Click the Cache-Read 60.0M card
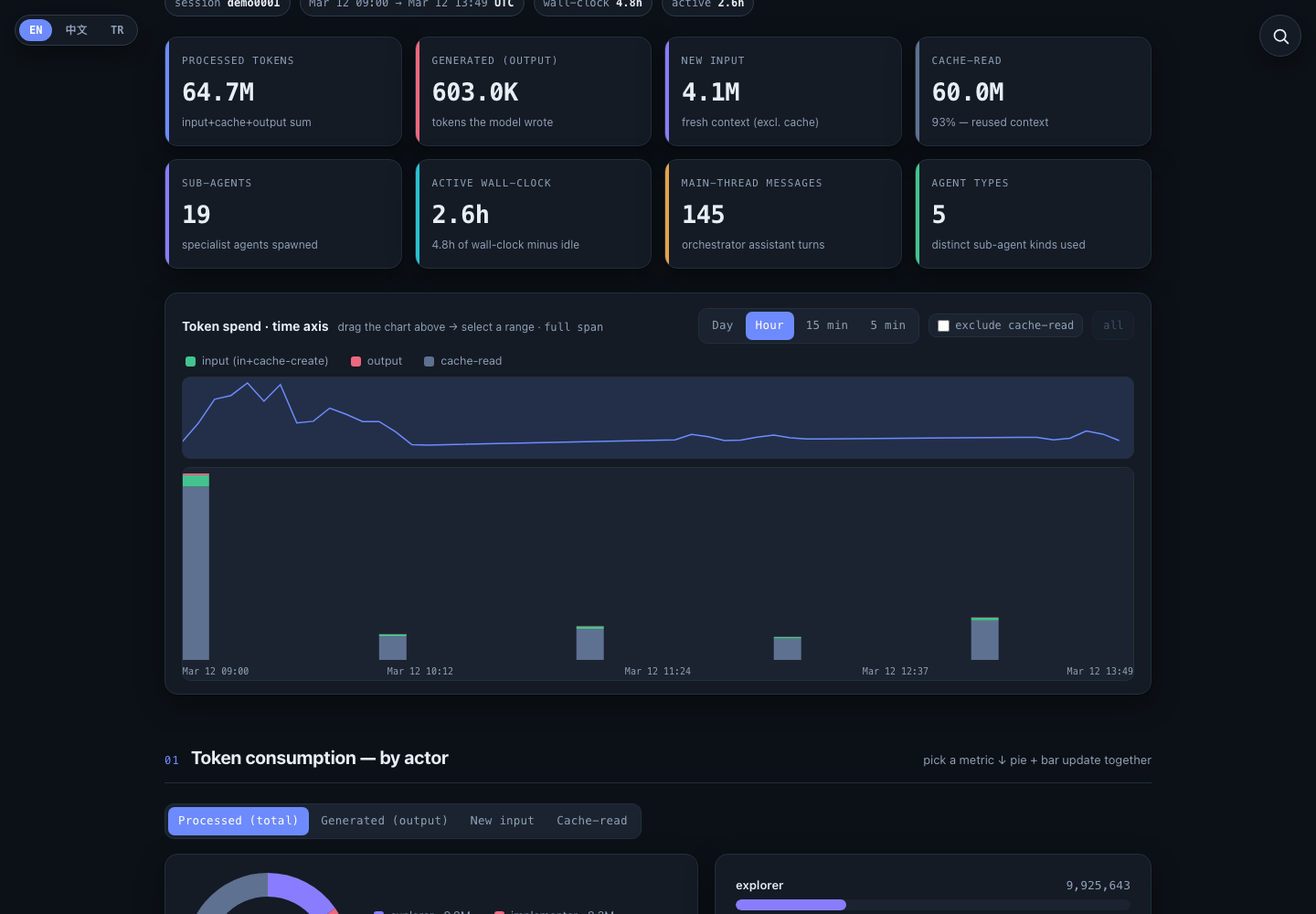 [x=1033, y=91]
